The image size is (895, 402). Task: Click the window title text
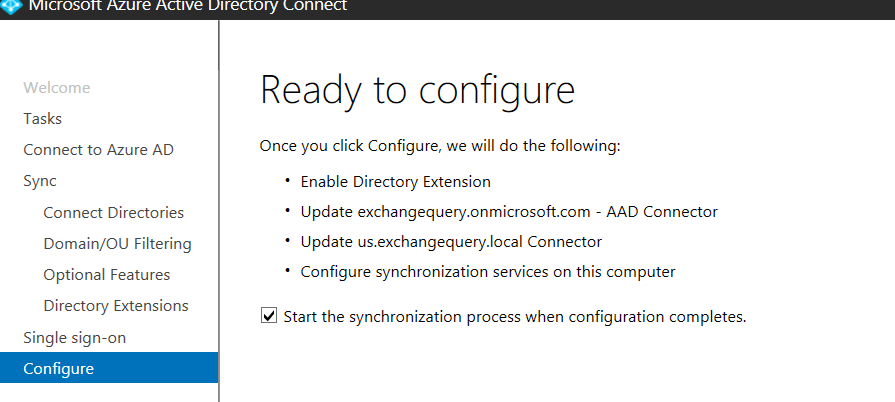click(x=188, y=7)
